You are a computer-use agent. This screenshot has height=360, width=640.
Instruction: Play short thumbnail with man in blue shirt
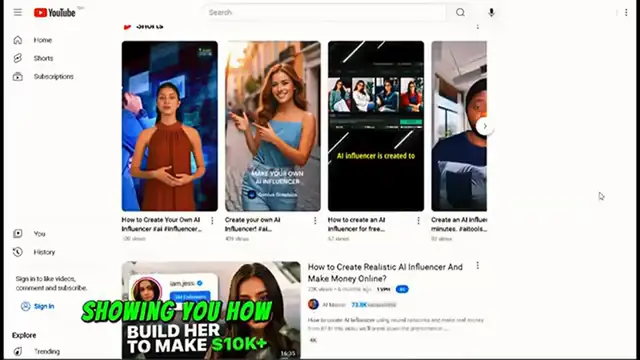click(459, 126)
